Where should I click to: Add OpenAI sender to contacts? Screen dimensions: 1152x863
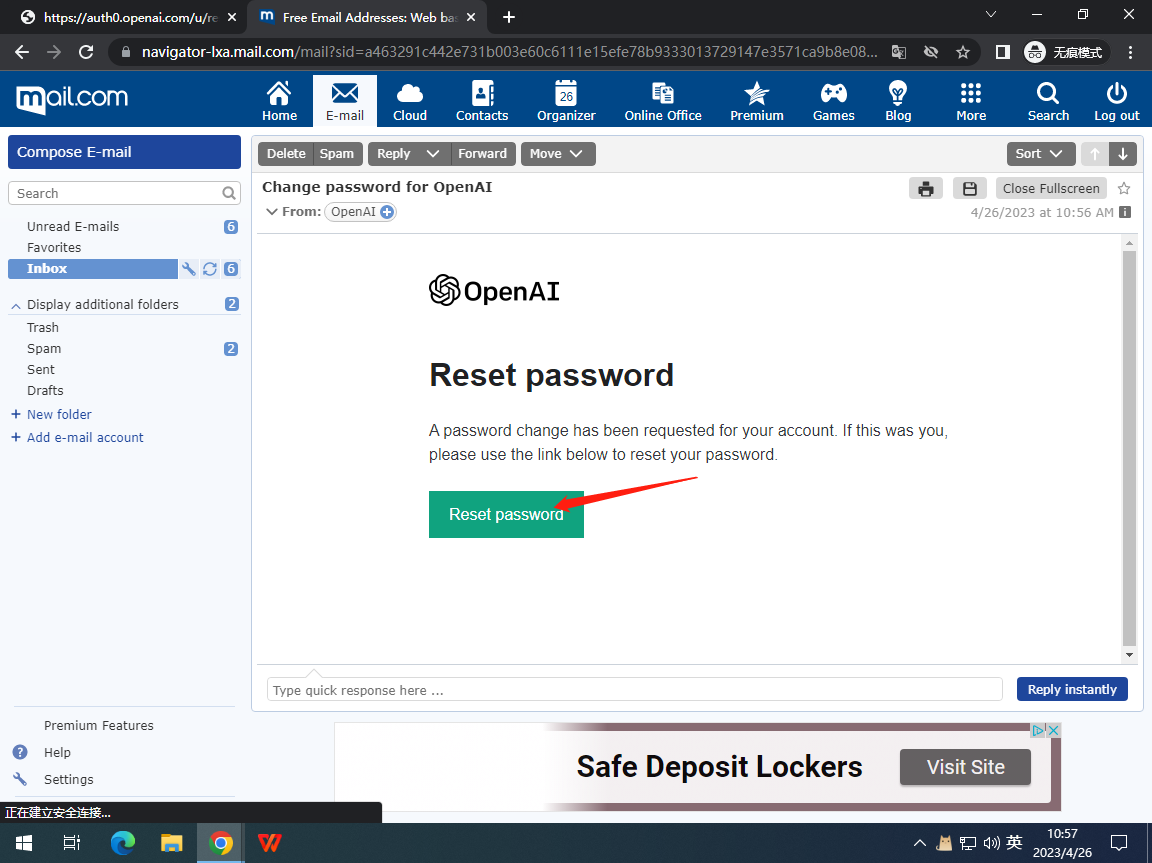point(387,212)
